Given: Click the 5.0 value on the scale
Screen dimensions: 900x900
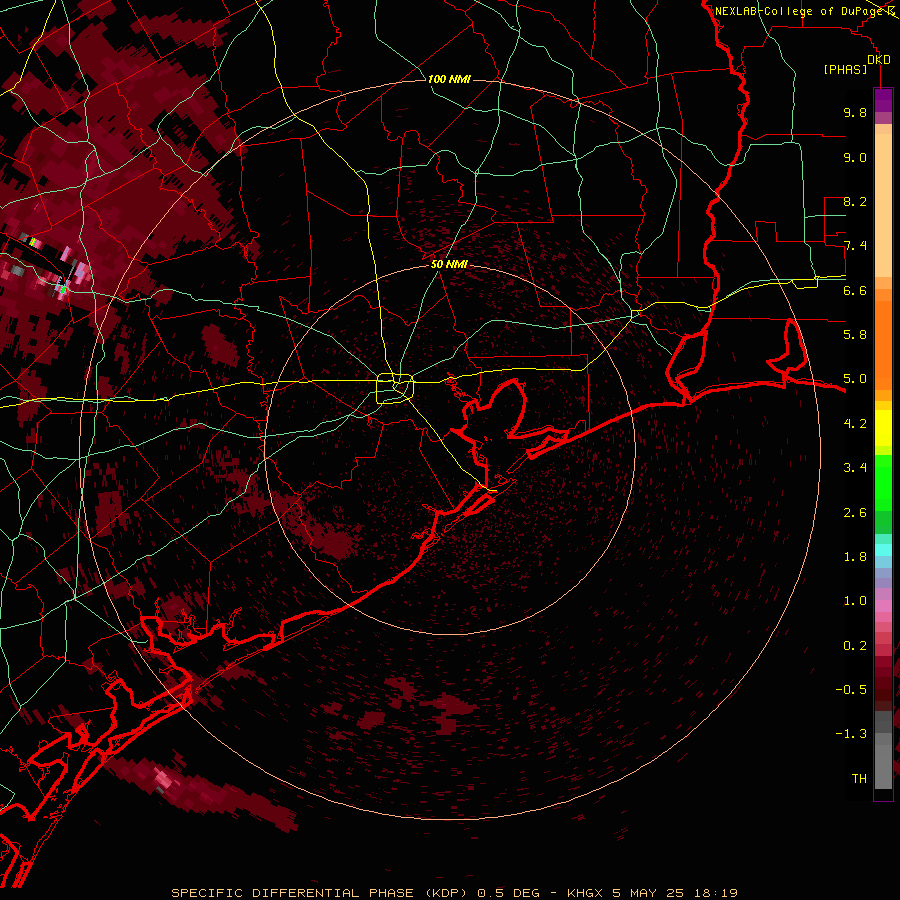Looking at the screenshot, I should click(855, 379).
